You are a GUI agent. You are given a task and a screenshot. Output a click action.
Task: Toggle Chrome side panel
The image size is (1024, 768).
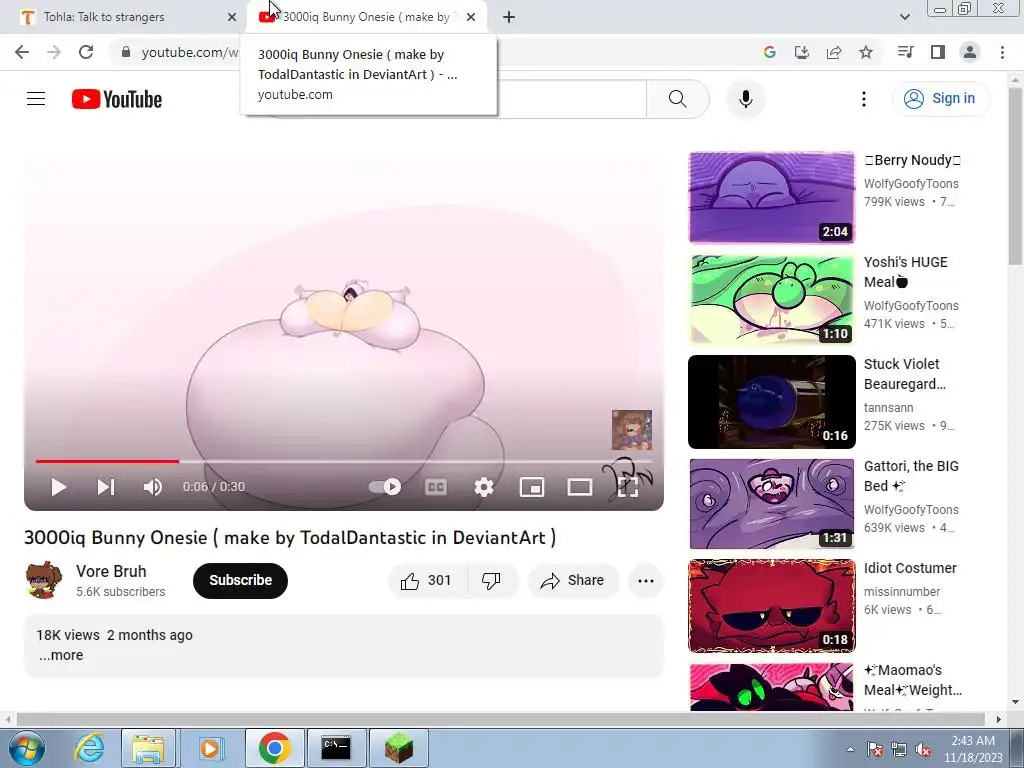pyautogui.click(x=938, y=52)
